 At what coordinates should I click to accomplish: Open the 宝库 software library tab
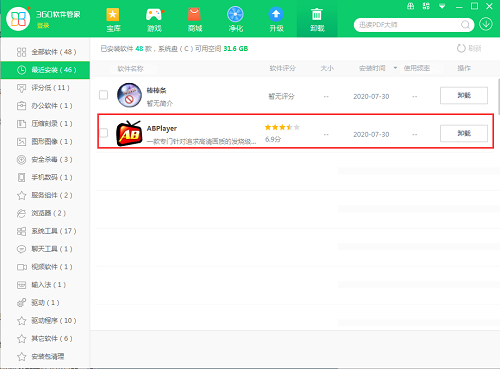113,20
